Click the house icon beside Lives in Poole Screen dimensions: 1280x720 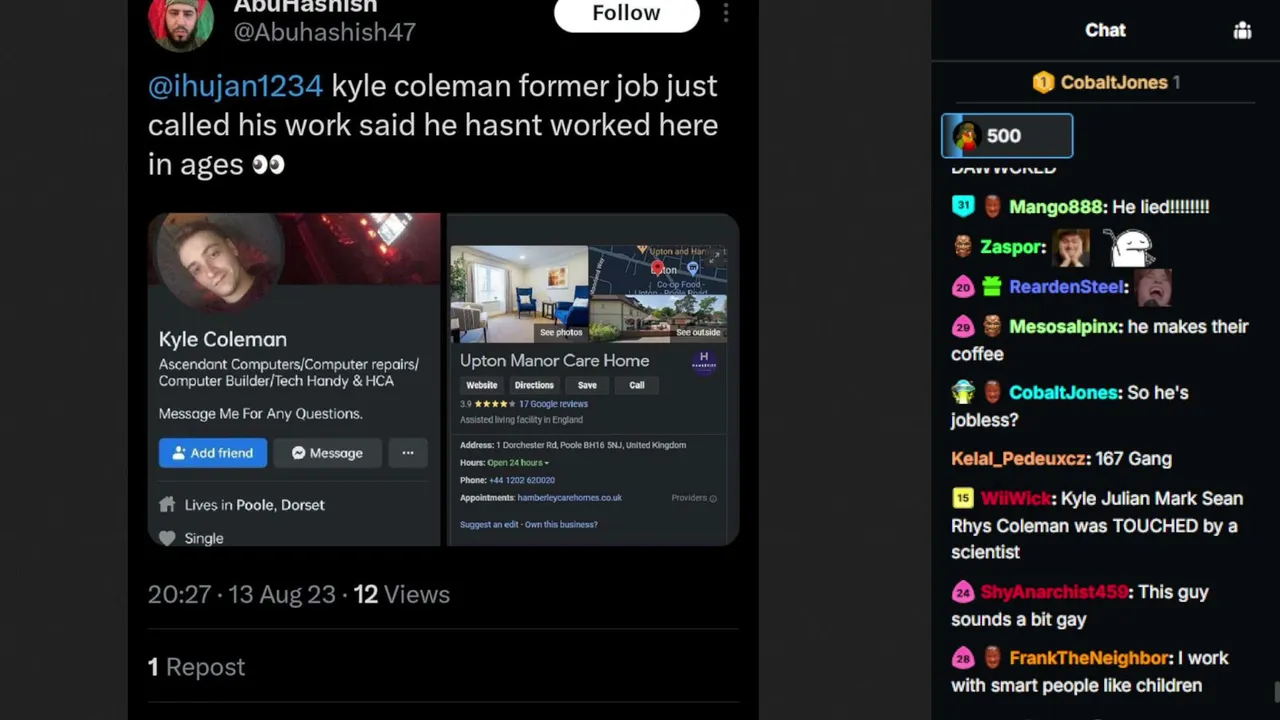tap(167, 504)
